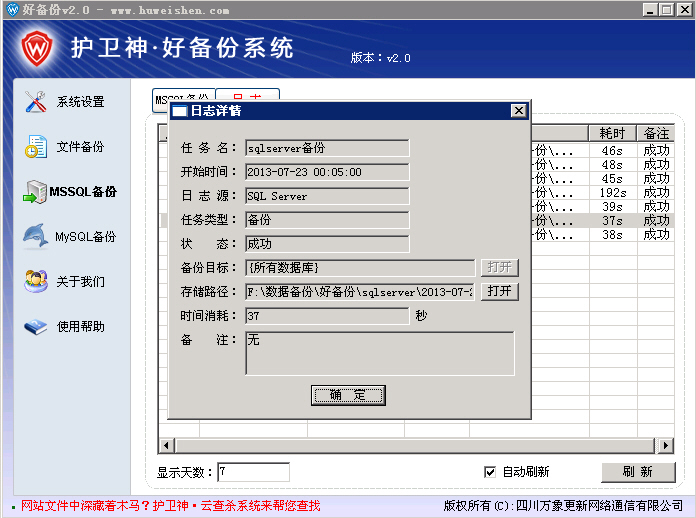
Task: Click 打开 button next to 存储路径
Action: (500, 291)
